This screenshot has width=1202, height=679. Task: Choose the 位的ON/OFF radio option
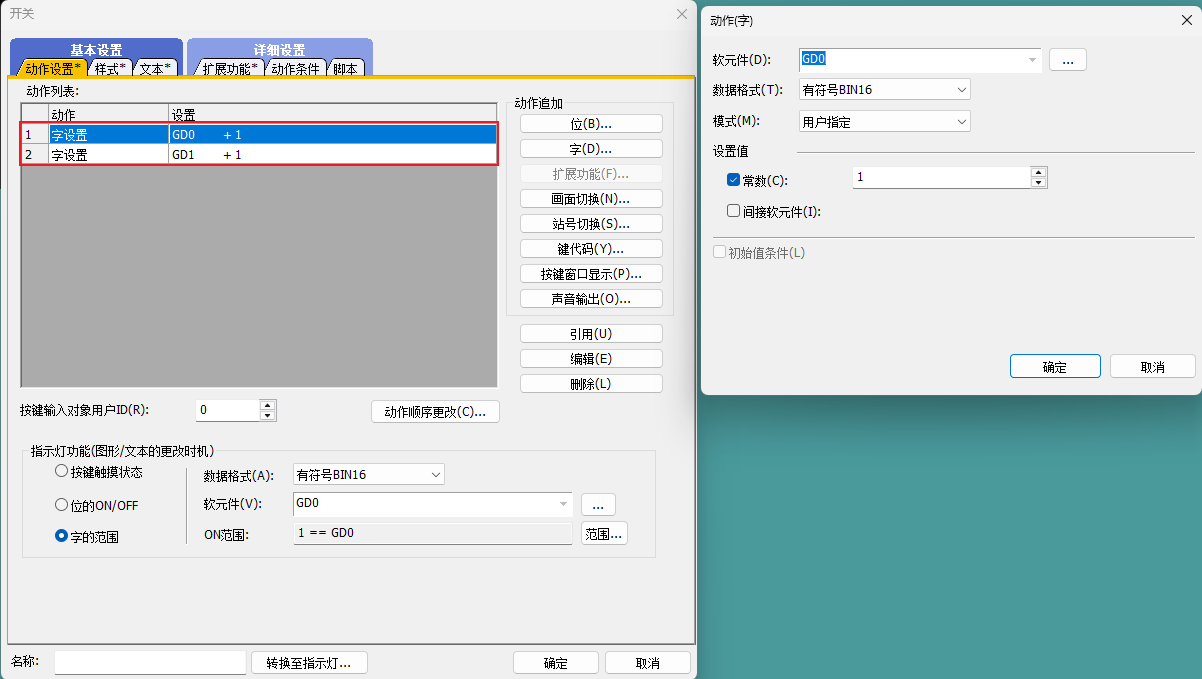coord(62,505)
